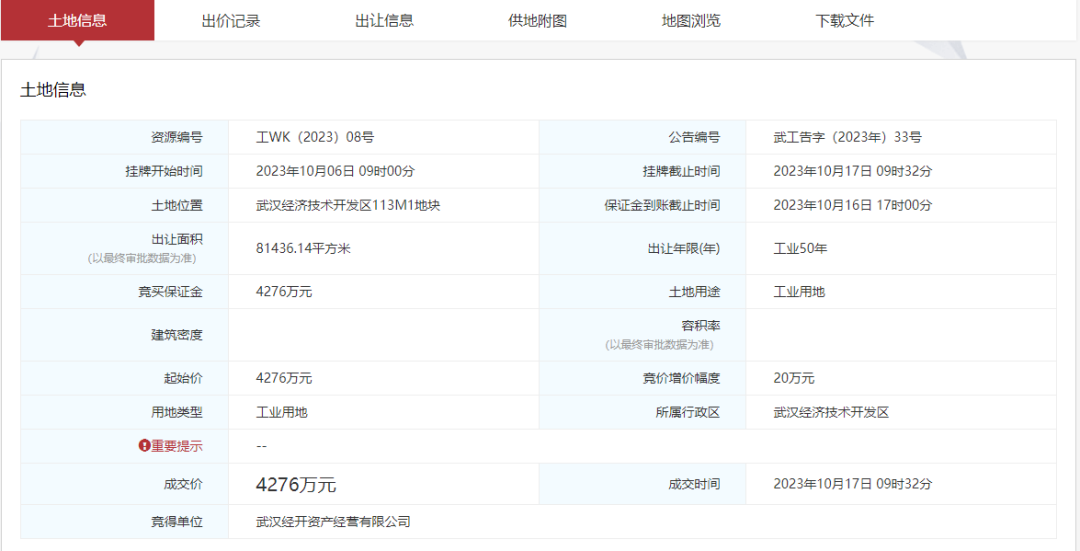Viewport: 1080px width, 551px height.
Task: Click the 保证金到账截止时间 label
Action: [662, 205]
